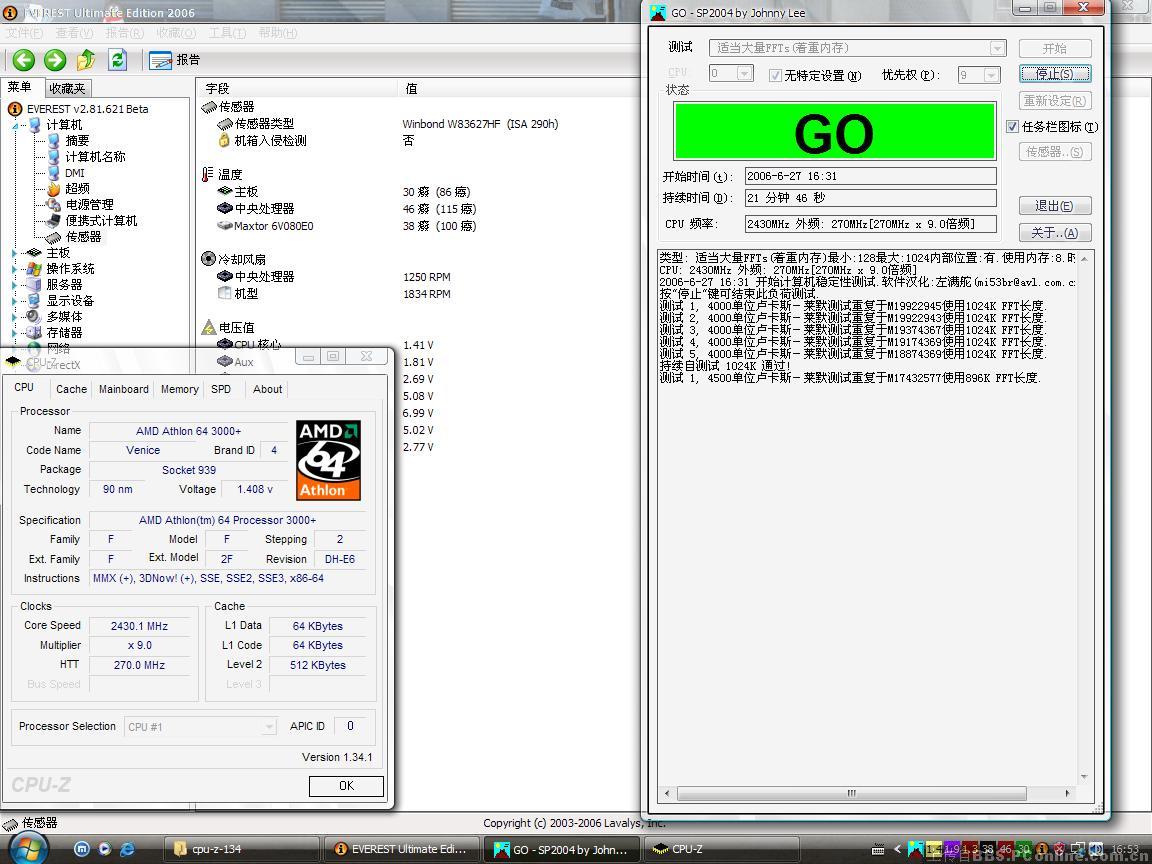Click the green Forward arrow in EVEREST toolbar

pyautogui.click(x=55, y=60)
